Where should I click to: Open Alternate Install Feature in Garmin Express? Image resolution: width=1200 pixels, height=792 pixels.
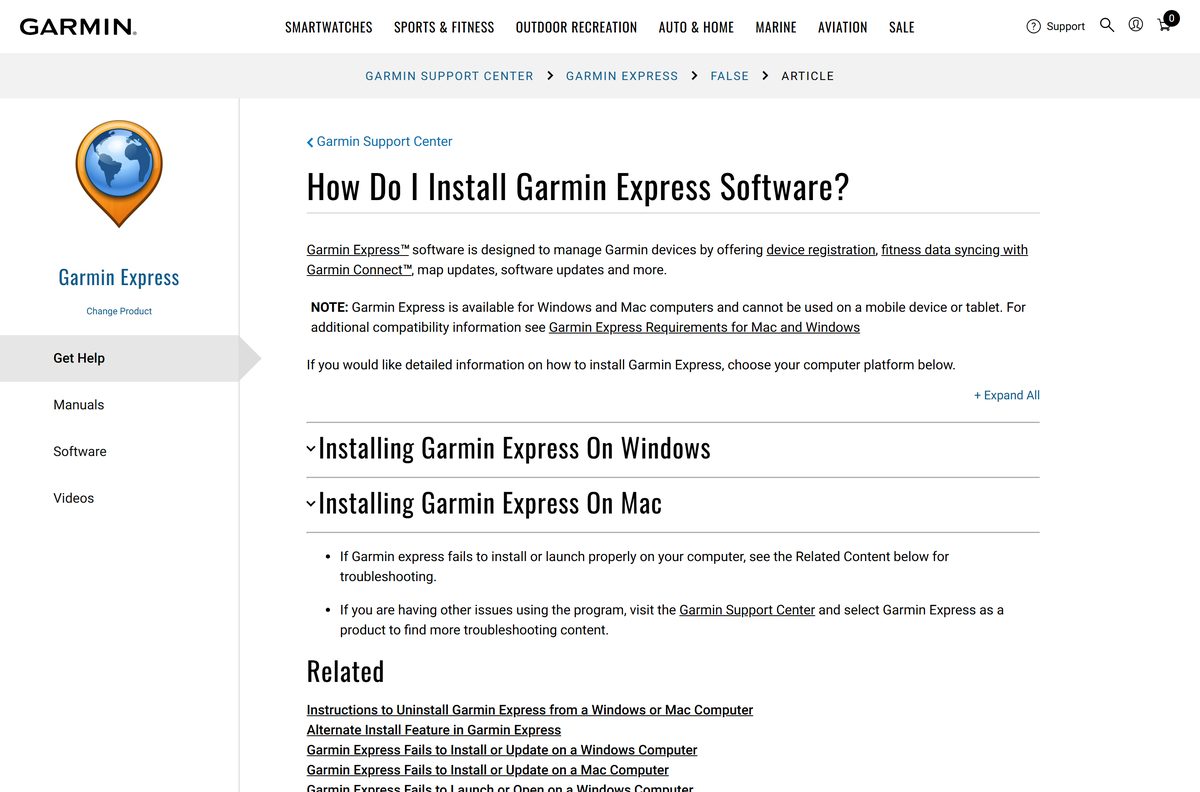coord(434,730)
